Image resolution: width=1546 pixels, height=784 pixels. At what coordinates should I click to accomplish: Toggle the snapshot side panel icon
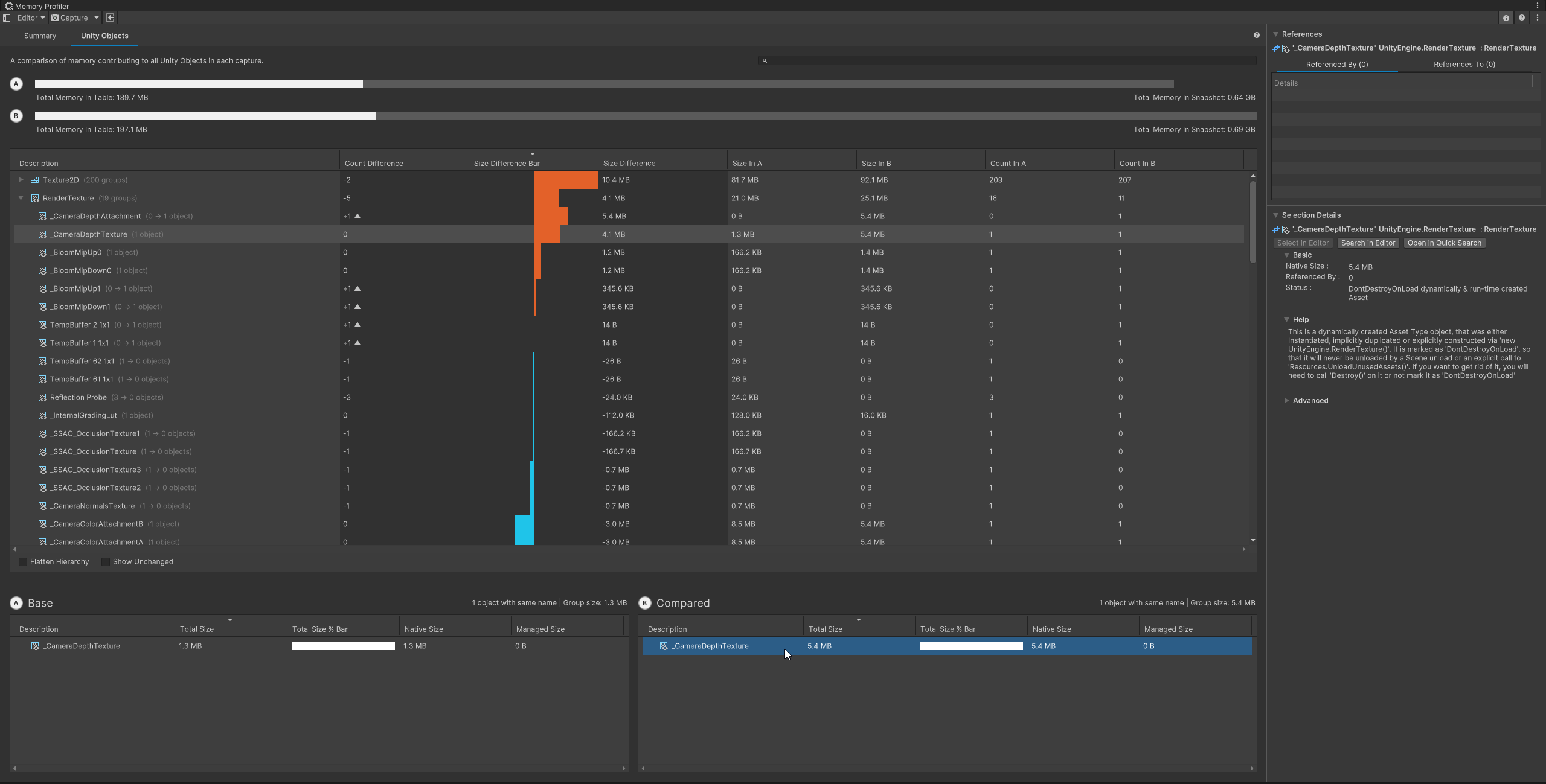coord(7,18)
